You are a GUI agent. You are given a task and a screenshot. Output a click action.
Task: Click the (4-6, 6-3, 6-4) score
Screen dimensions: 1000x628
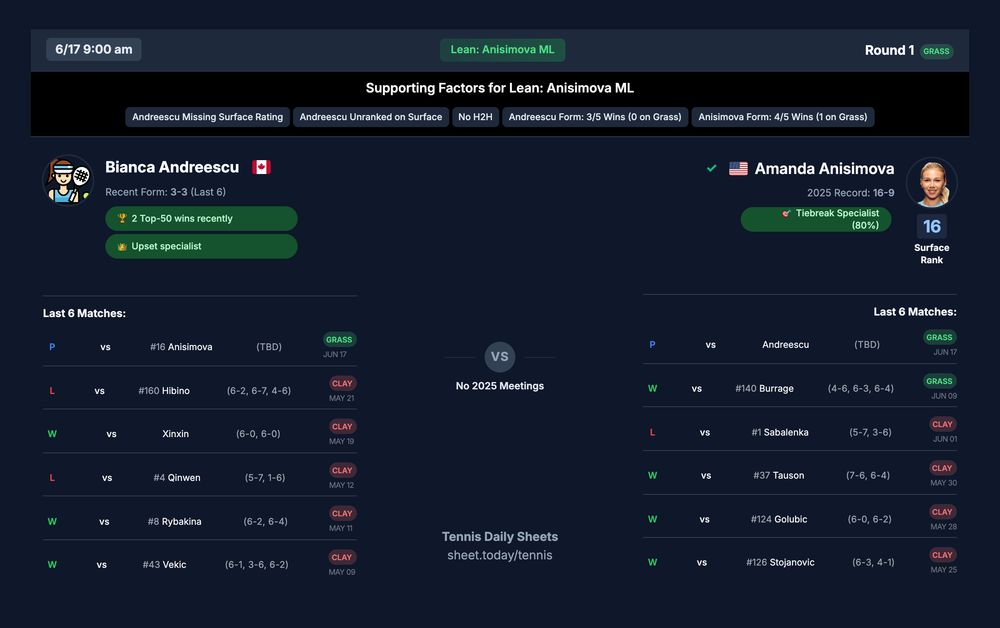860,388
